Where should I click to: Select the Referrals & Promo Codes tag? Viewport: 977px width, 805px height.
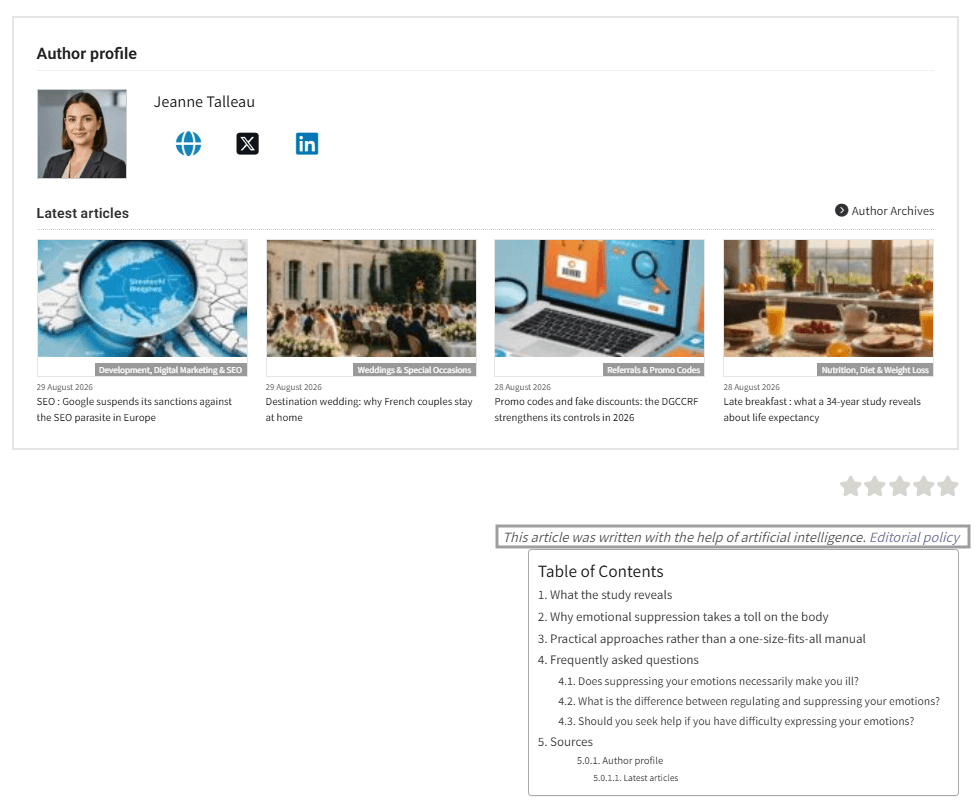click(654, 370)
